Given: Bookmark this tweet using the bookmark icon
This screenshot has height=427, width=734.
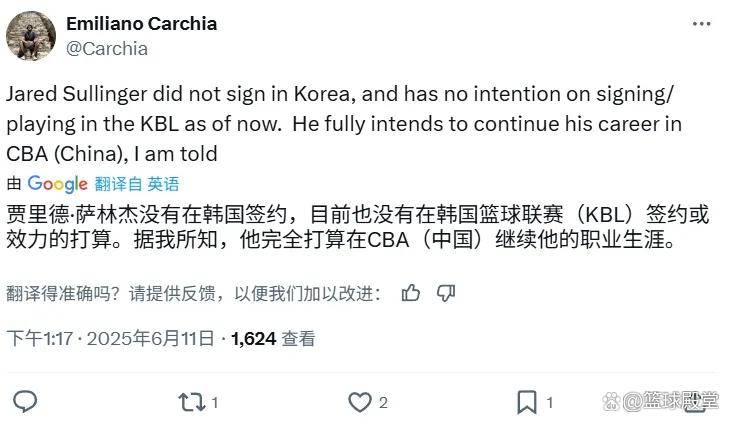Looking at the screenshot, I should [x=526, y=401].
